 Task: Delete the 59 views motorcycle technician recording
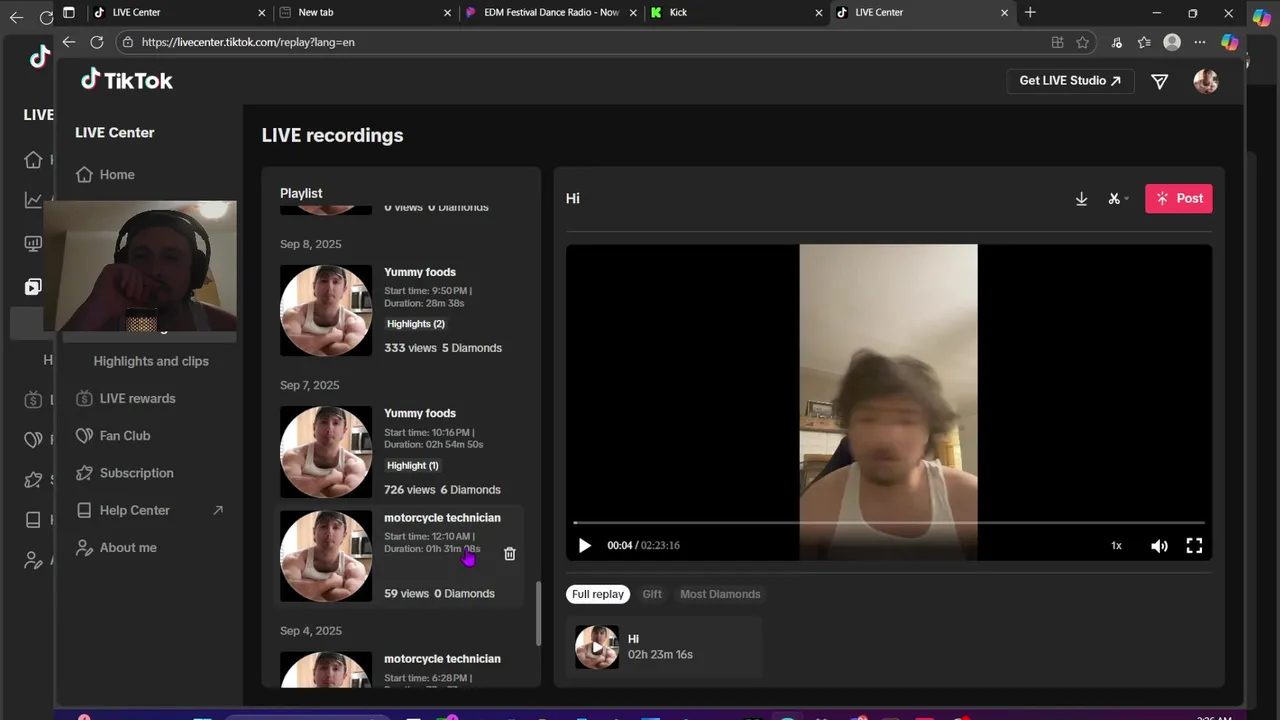pyautogui.click(x=509, y=554)
